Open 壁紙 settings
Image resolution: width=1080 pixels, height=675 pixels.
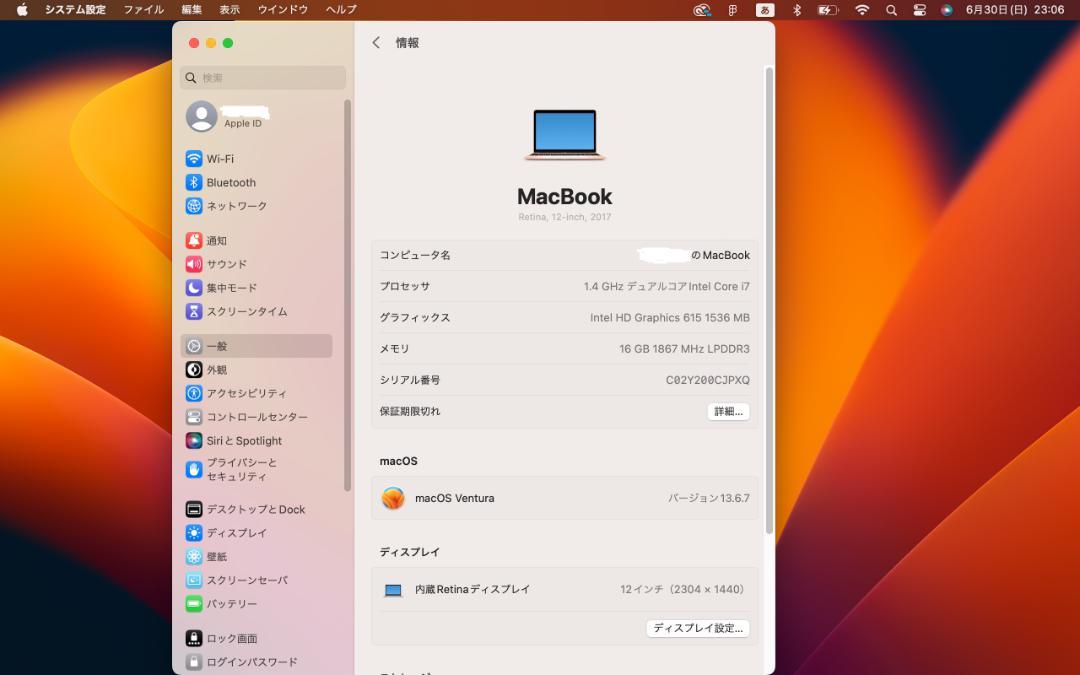pos(256,557)
